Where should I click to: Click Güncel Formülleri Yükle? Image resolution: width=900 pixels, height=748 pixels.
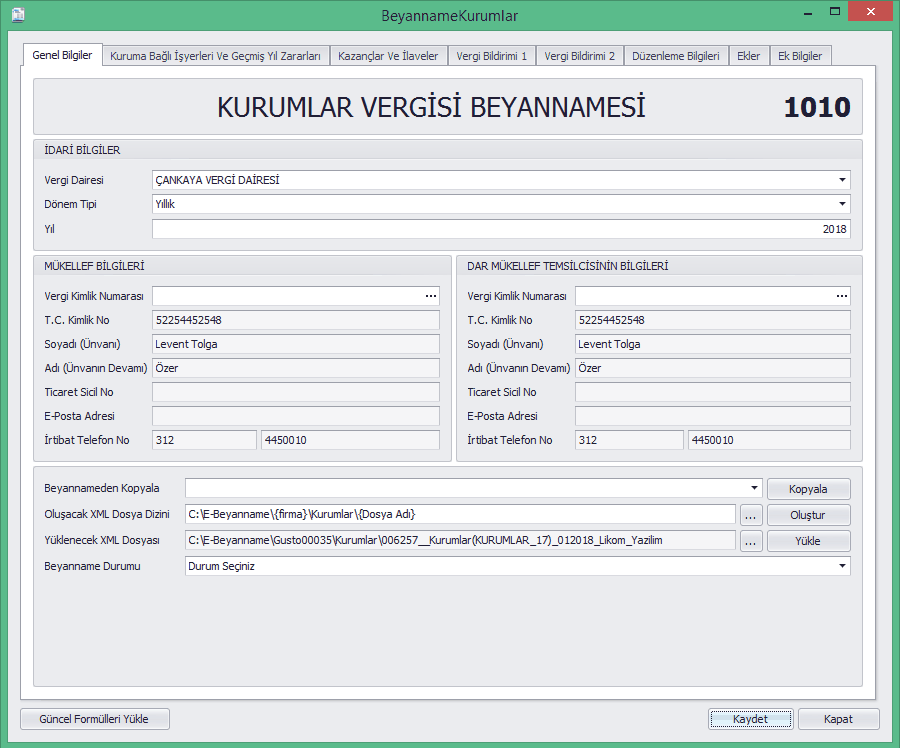tap(94, 719)
